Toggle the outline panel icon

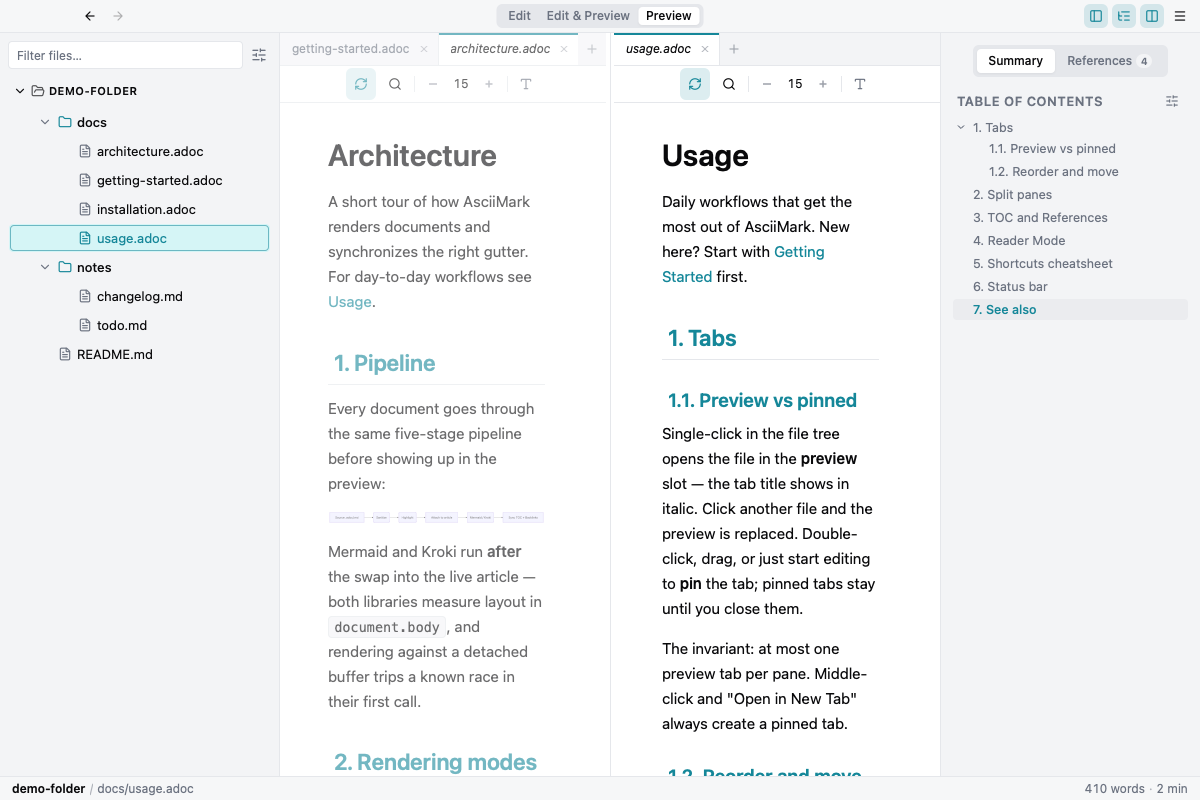(1124, 16)
